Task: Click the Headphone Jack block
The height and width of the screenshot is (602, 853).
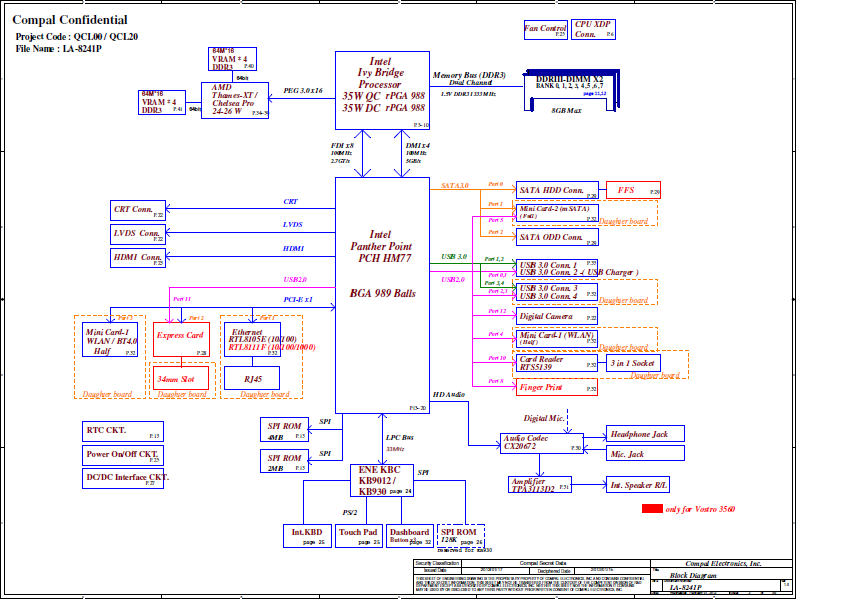Action: 645,434
